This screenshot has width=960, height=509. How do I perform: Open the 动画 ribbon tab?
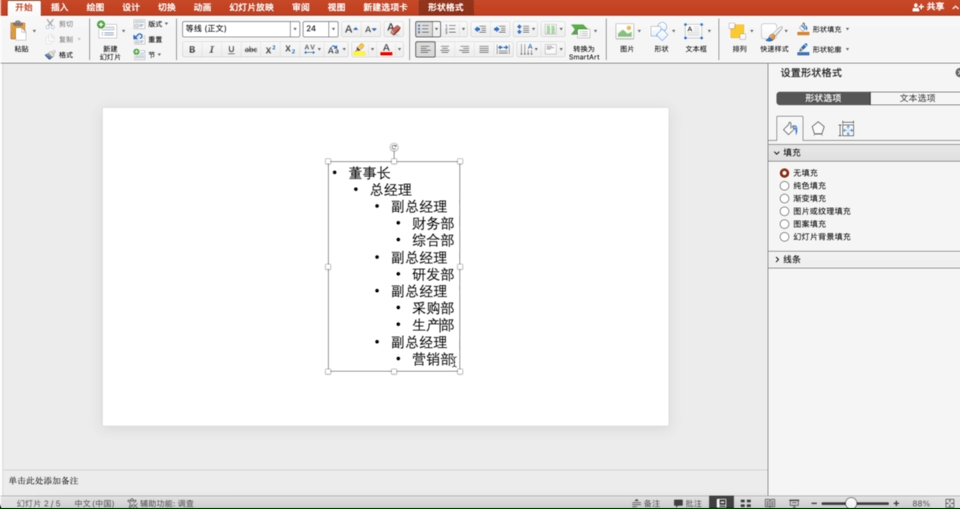(x=203, y=7)
